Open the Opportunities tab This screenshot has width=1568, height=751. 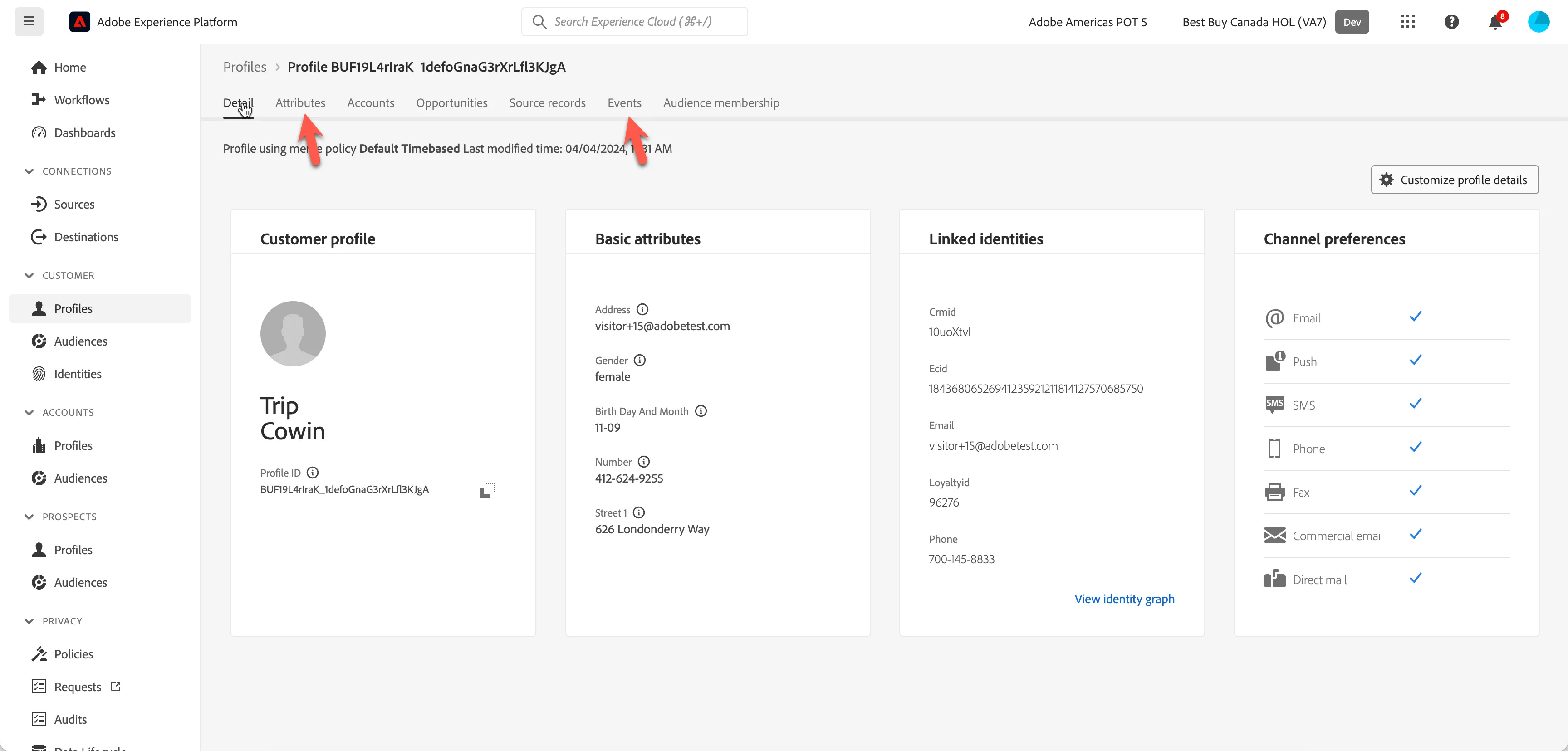pyautogui.click(x=451, y=103)
